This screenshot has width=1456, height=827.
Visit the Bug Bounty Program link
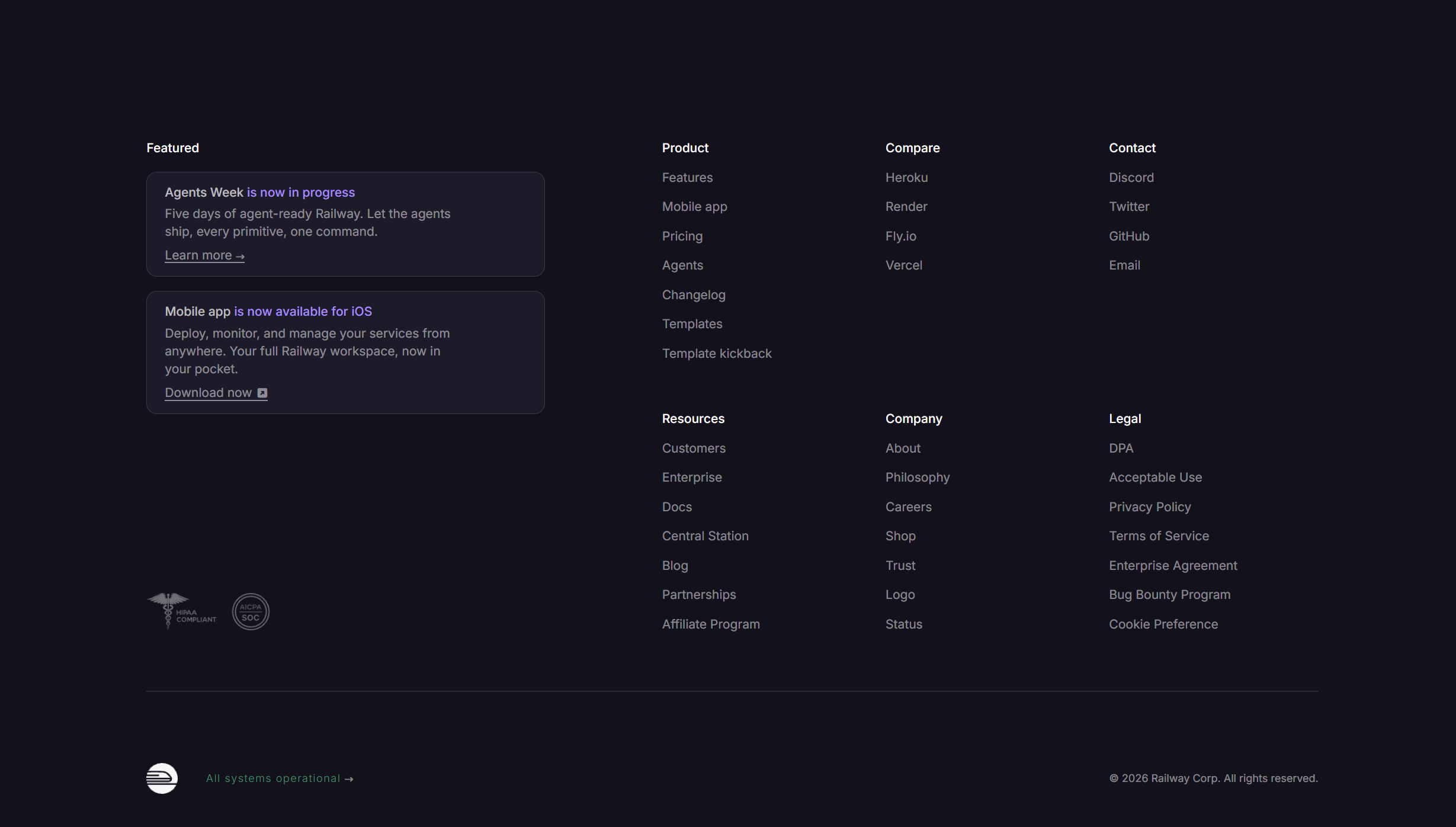click(x=1169, y=595)
